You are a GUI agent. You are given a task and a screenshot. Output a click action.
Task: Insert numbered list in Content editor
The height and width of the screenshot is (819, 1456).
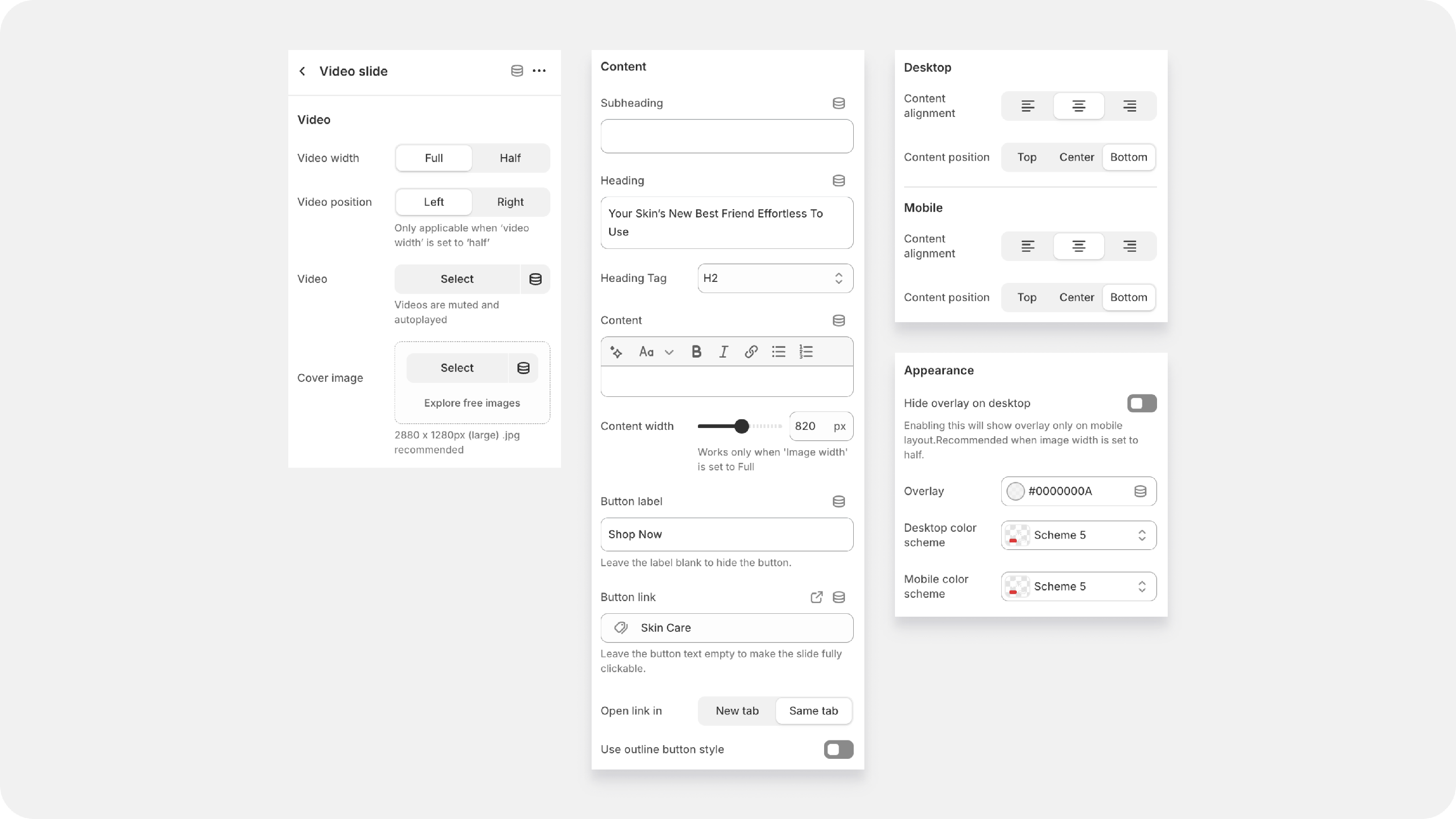pyautogui.click(x=806, y=352)
